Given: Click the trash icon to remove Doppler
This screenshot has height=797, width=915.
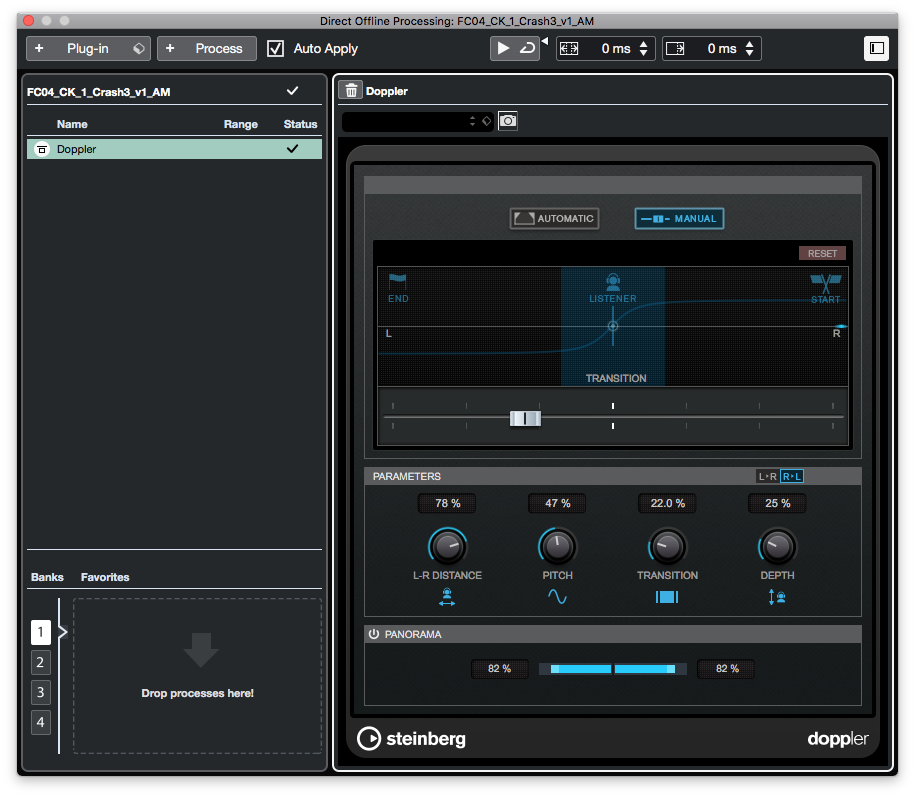Looking at the screenshot, I should [x=351, y=90].
